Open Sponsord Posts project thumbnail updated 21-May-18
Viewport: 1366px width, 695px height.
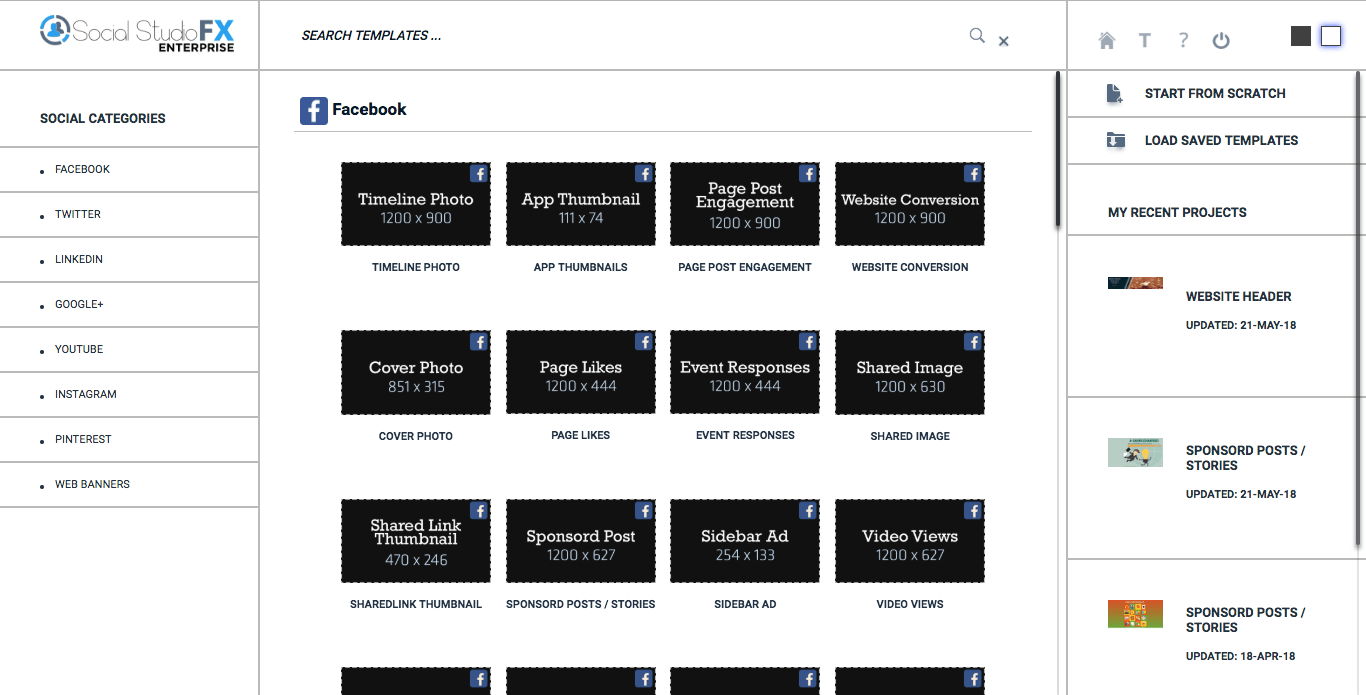click(1135, 452)
